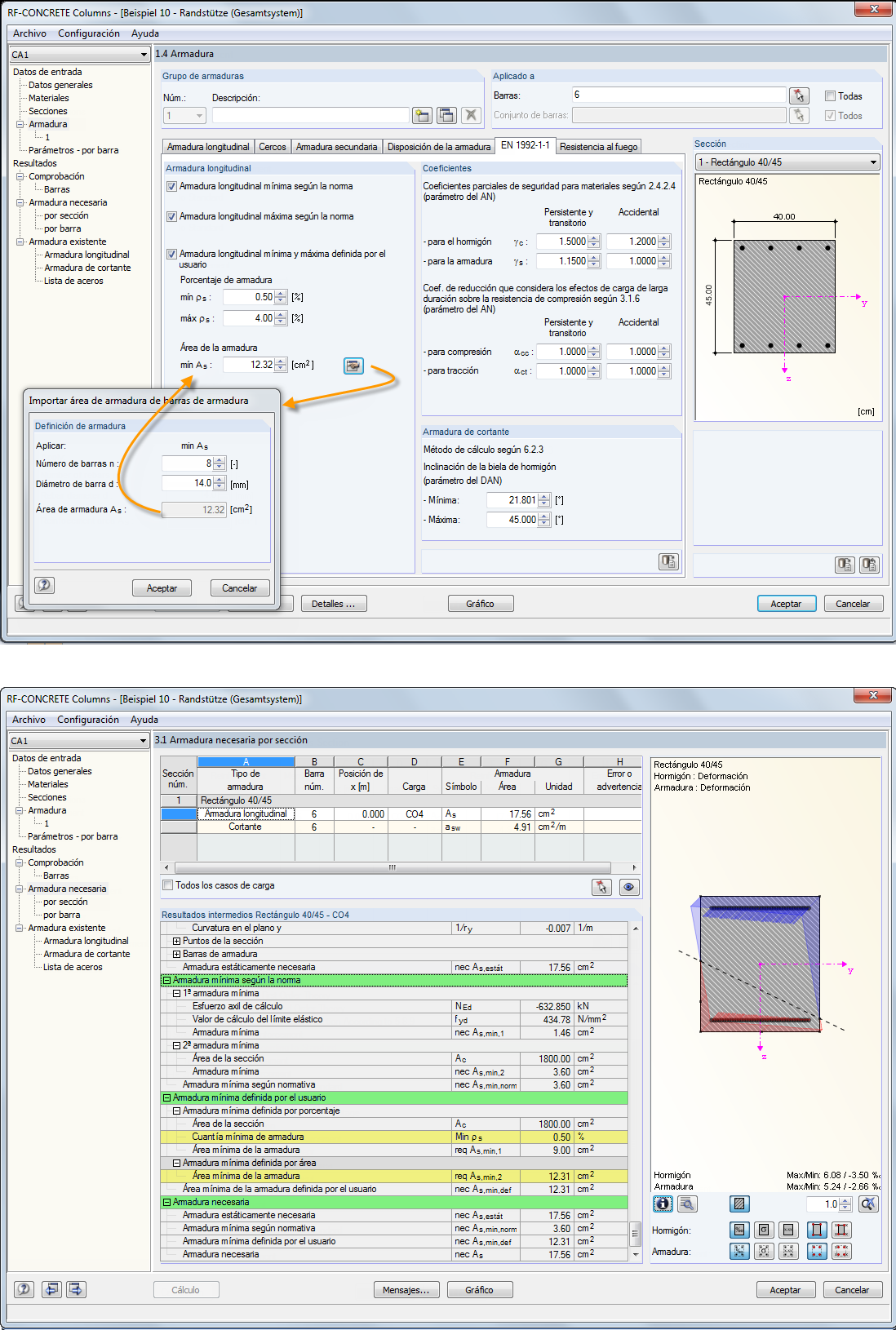896x1330 pixels.
Task: Click the pick-member cursor icon beside Todos los casos de carga
Action: 601,887
